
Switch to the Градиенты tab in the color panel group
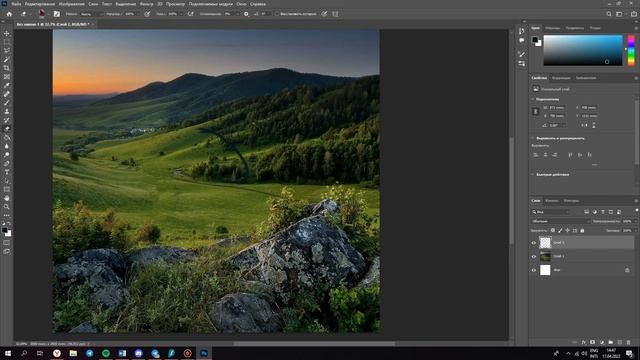click(575, 28)
